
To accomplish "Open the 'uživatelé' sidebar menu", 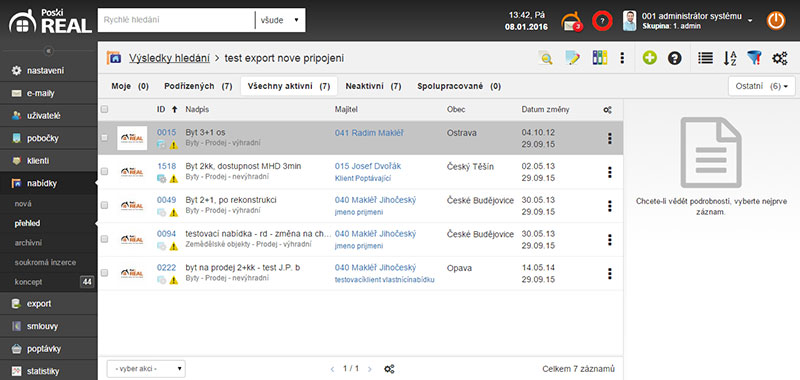I will (x=48, y=116).
